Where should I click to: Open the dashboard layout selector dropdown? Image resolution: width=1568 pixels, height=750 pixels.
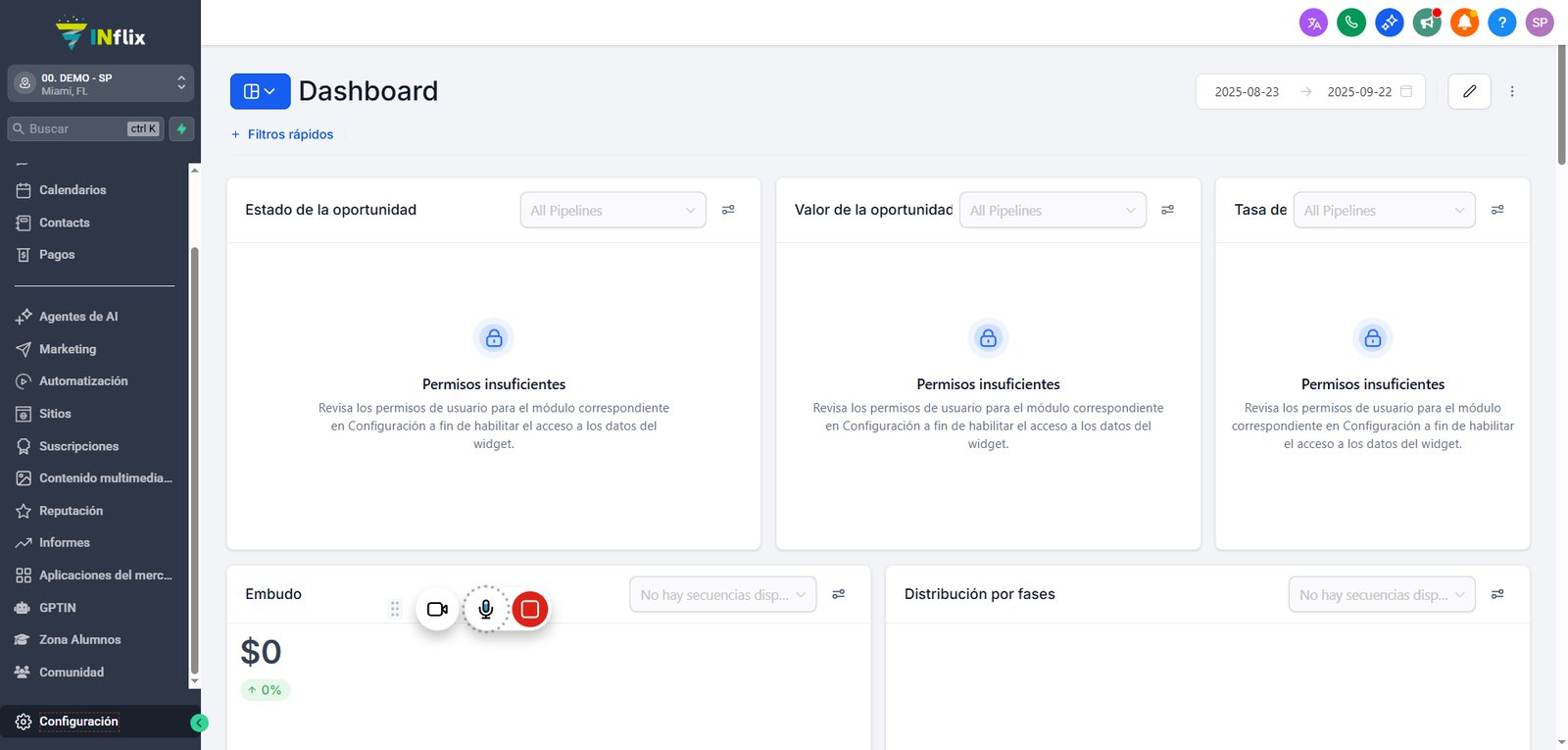[x=260, y=91]
